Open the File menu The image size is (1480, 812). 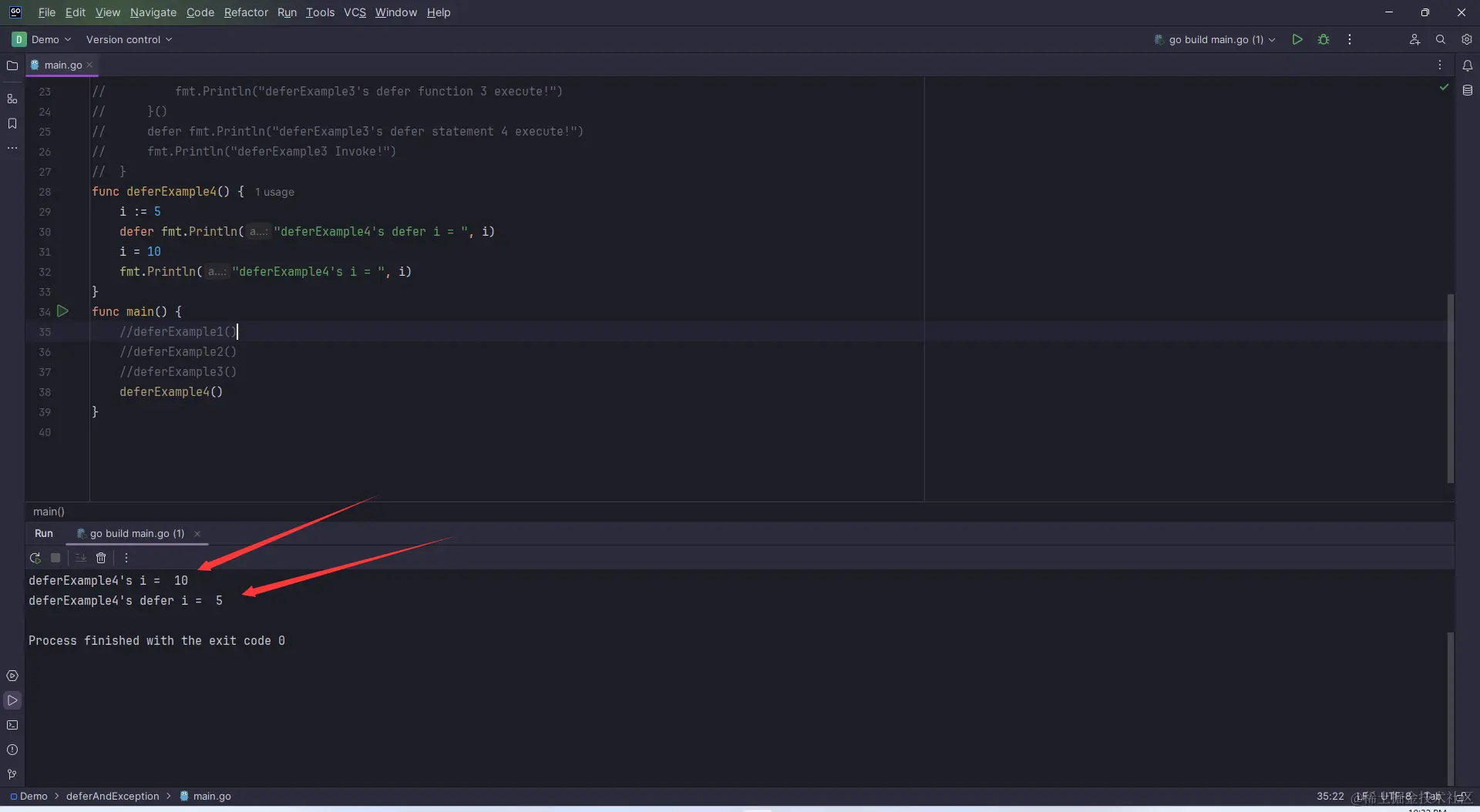46,12
